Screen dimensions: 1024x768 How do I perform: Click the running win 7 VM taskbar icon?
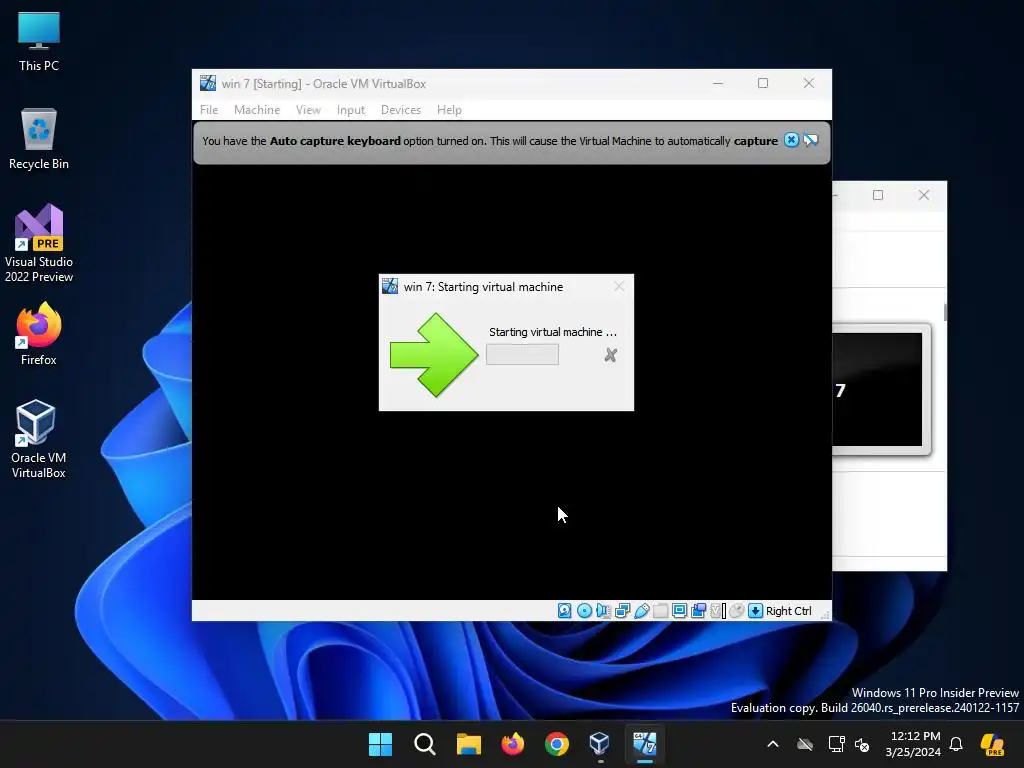click(x=645, y=744)
